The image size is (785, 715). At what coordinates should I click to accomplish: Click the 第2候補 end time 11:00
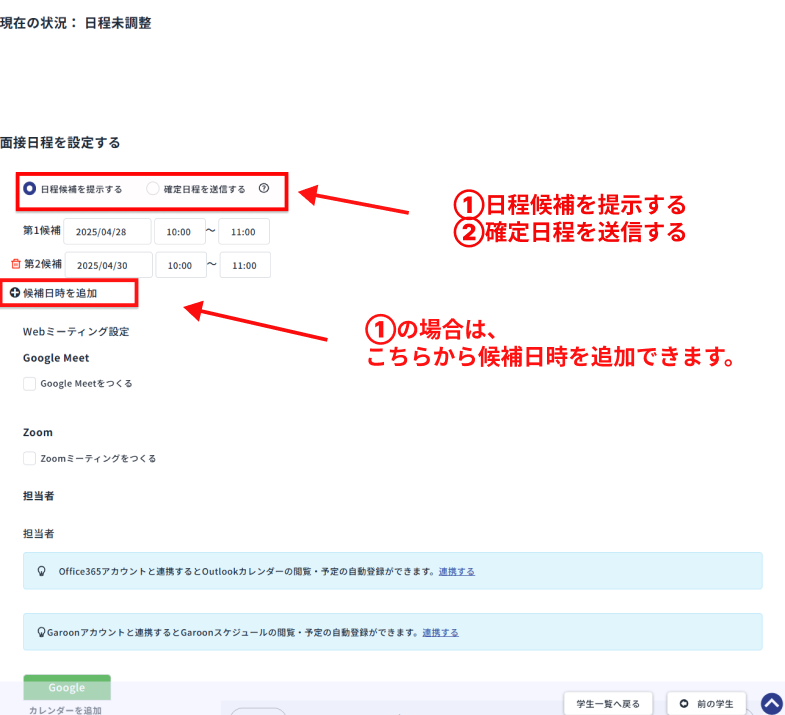point(245,265)
